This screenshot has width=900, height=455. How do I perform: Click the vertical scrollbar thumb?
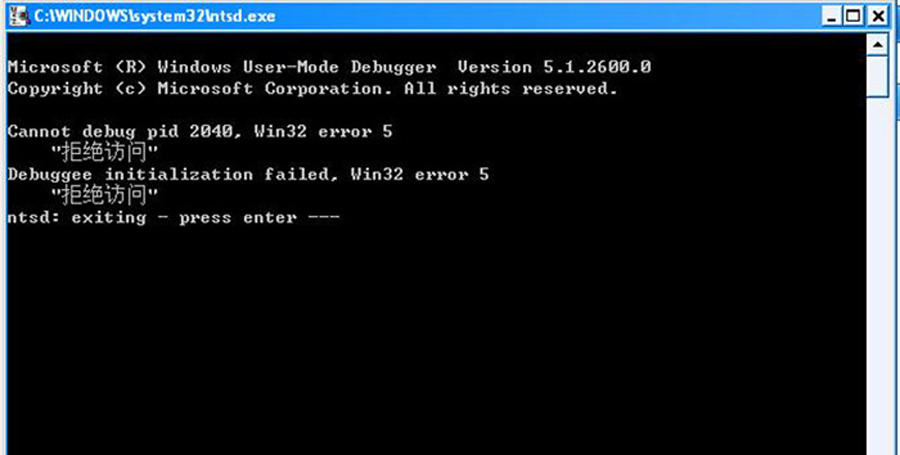pyautogui.click(x=878, y=77)
